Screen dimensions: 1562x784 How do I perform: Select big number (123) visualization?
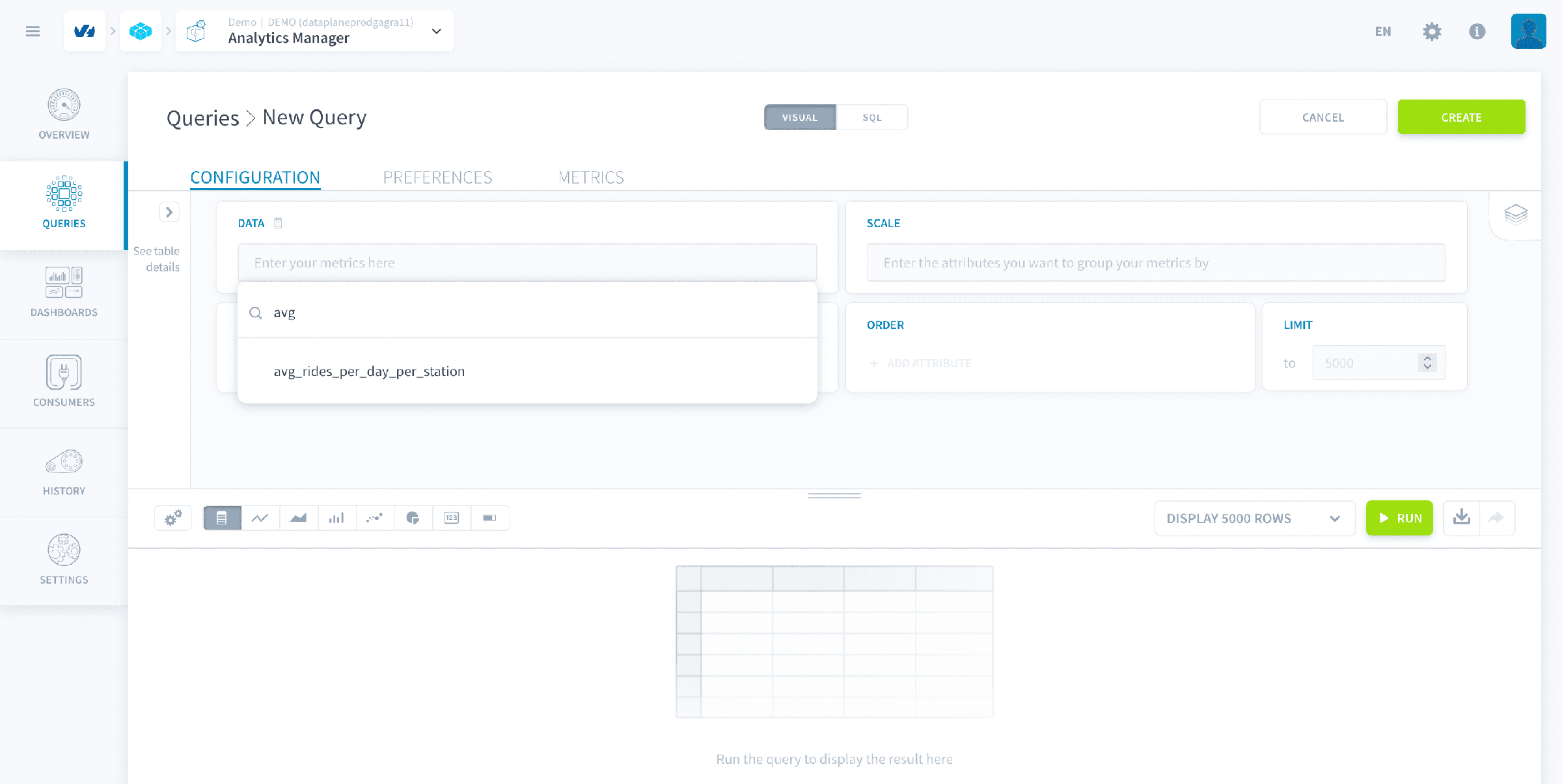pyautogui.click(x=452, y=518)
